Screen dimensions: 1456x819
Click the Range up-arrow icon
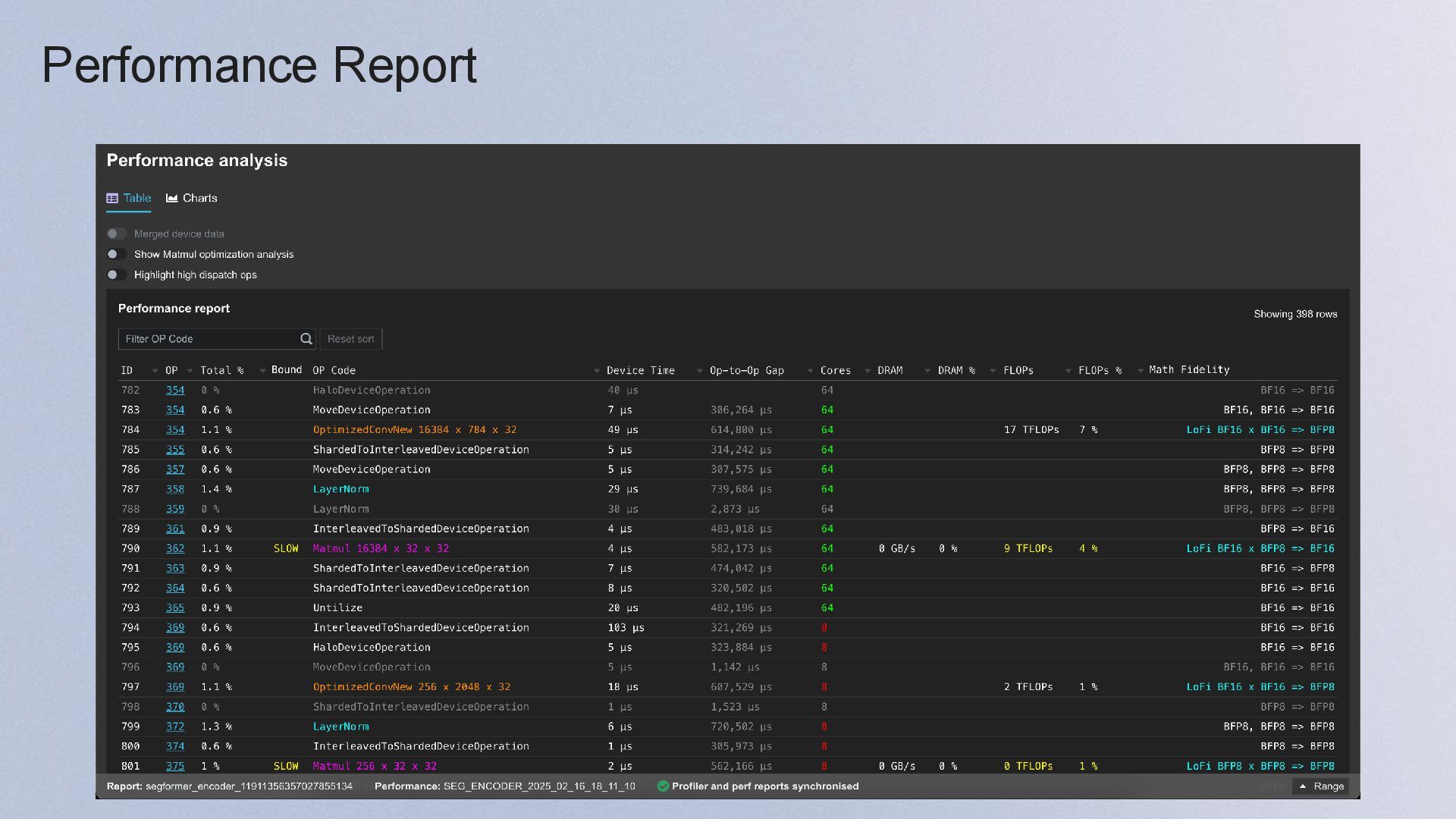1303,786
